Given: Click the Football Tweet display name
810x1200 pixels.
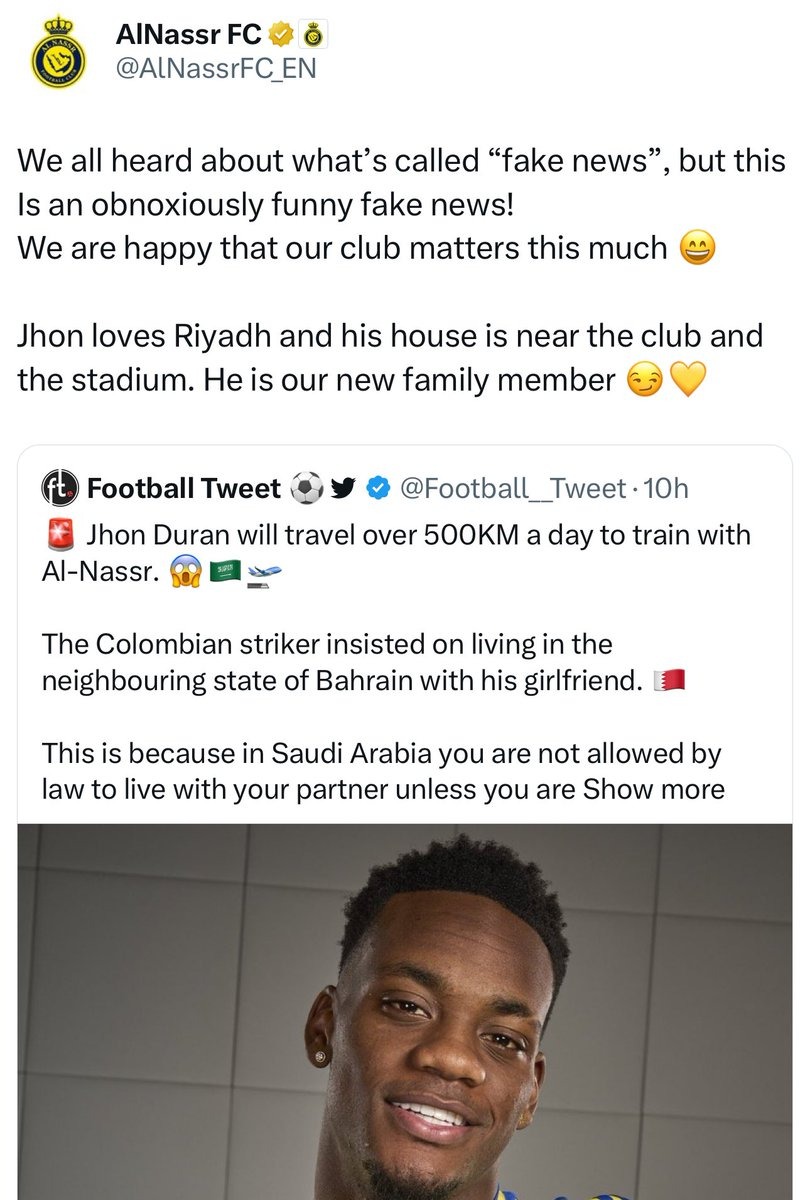Looking at the screenshot, I should 184,489.
